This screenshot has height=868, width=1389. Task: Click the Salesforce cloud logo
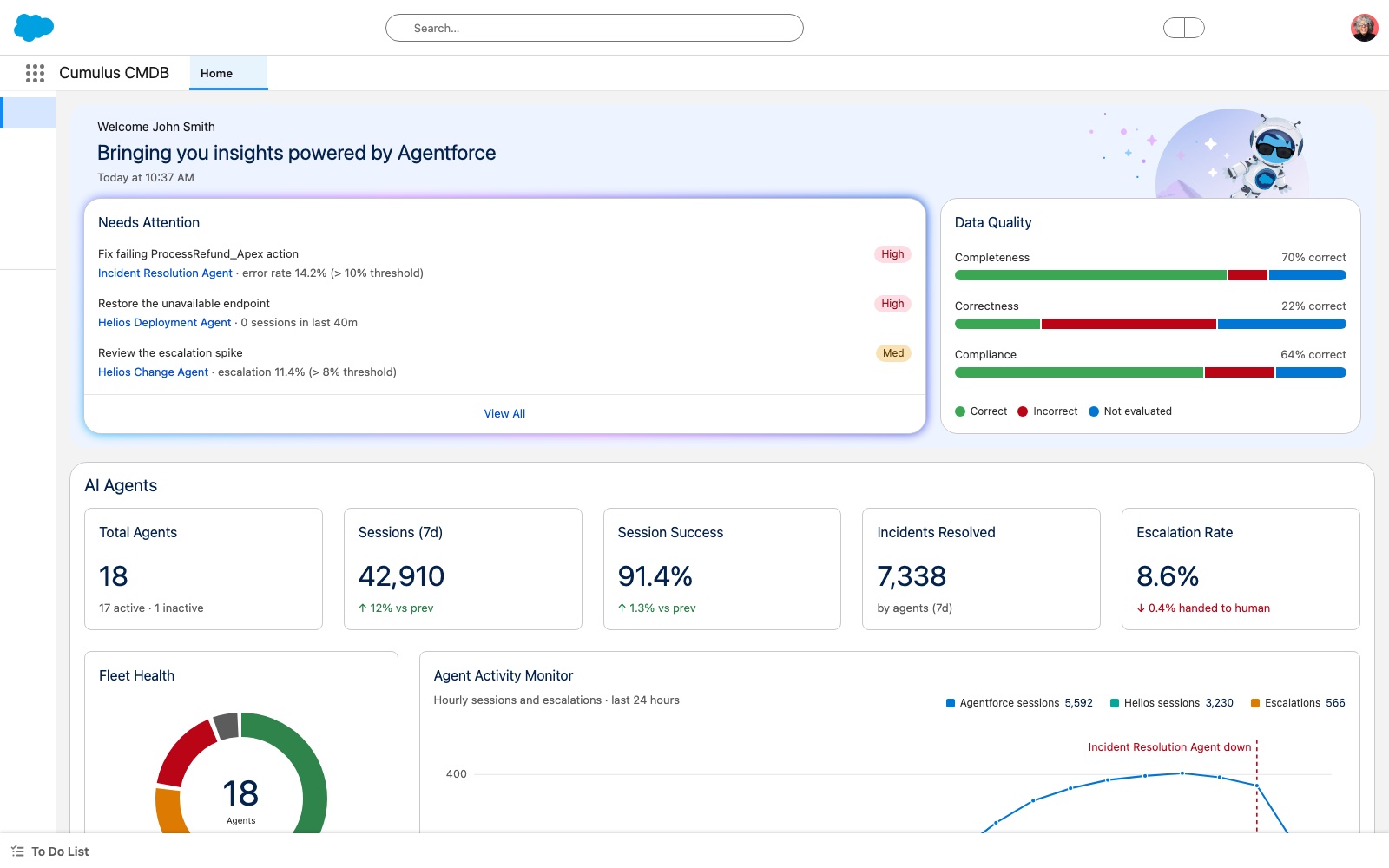[34, 28]
